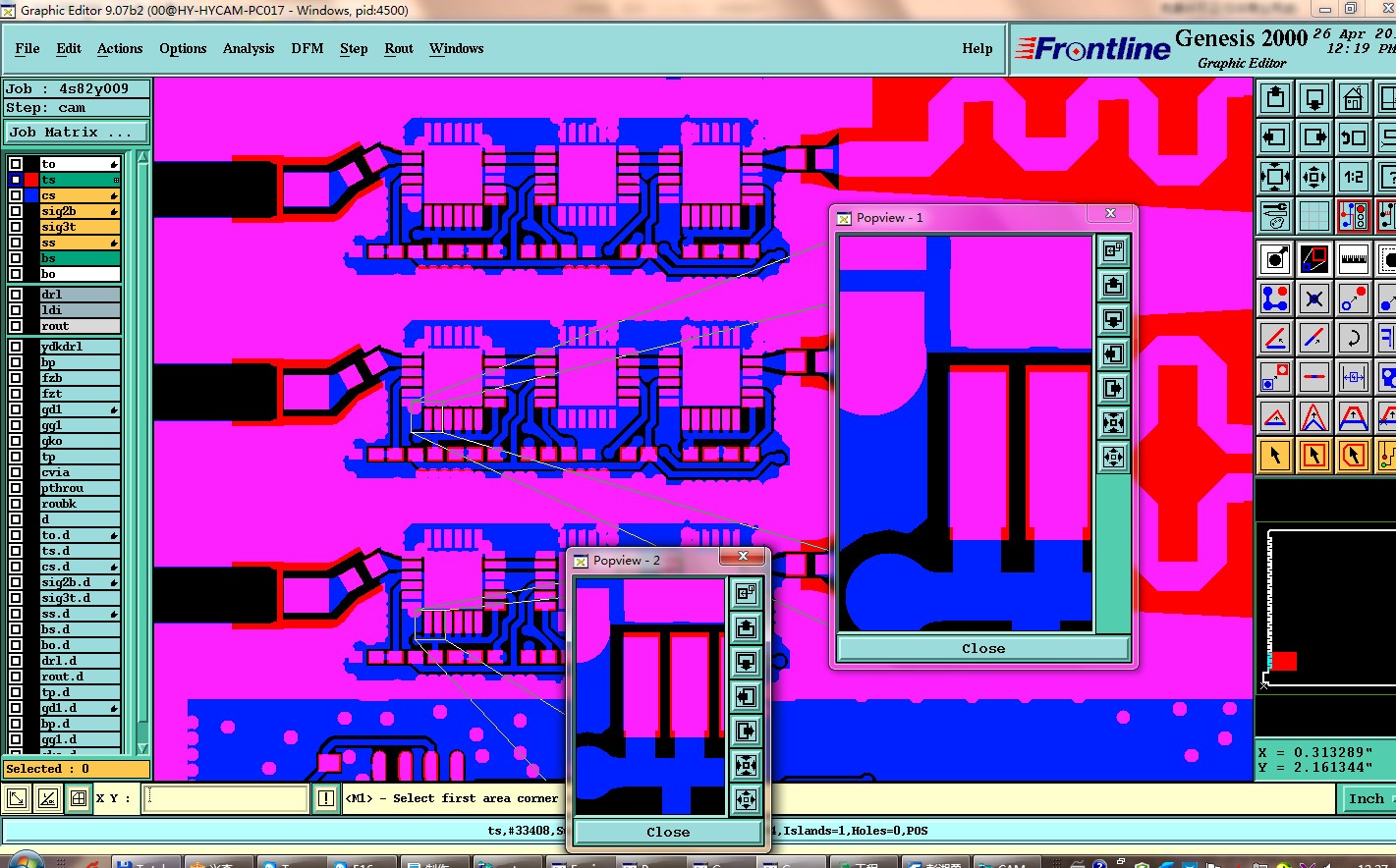Select the curved rotate arrow tool
The height and width of the screenshot is (868, 1396).
[x=1354, y=339]
